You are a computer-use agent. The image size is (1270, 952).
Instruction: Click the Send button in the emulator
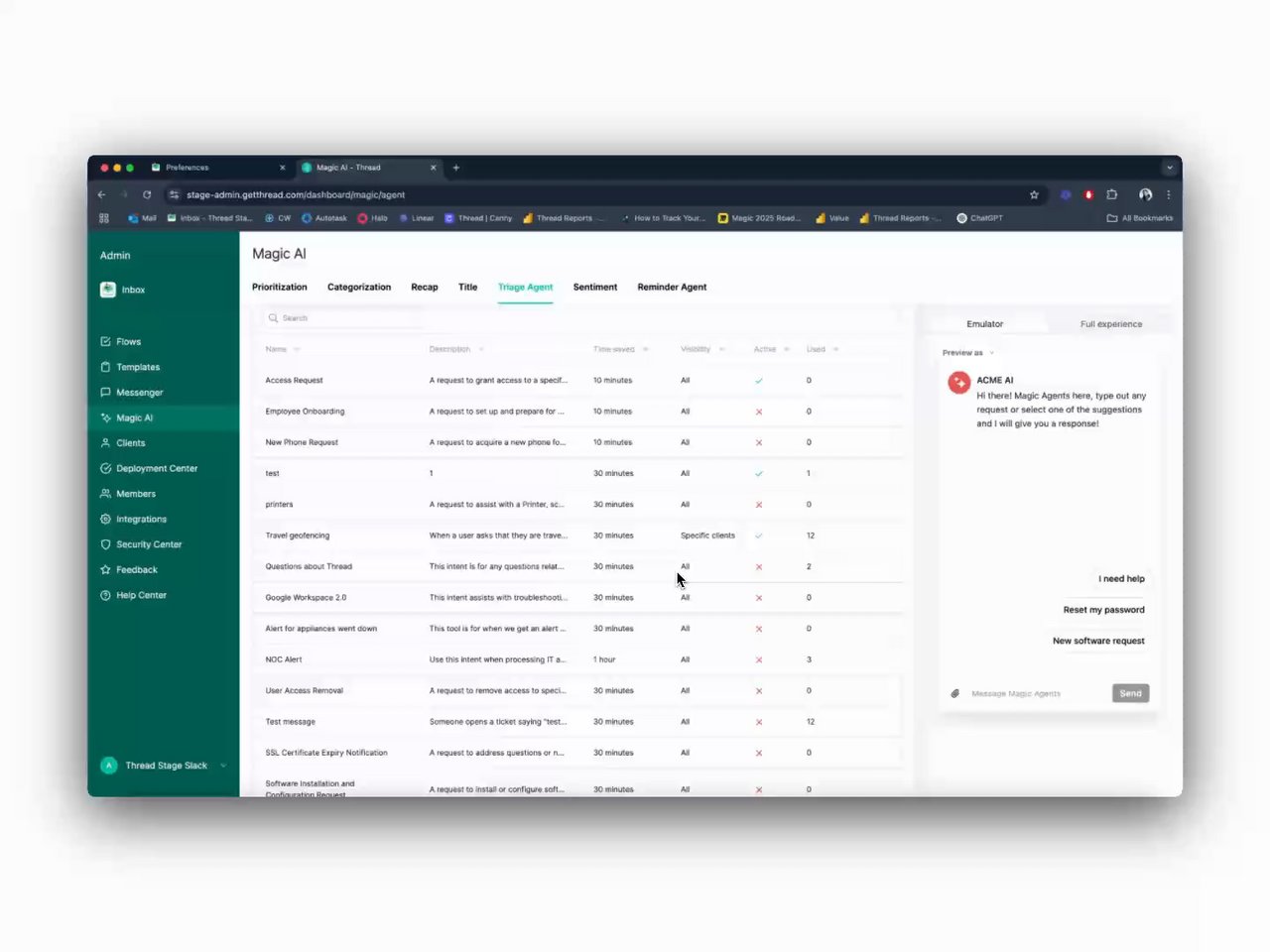click(1130, 693)
